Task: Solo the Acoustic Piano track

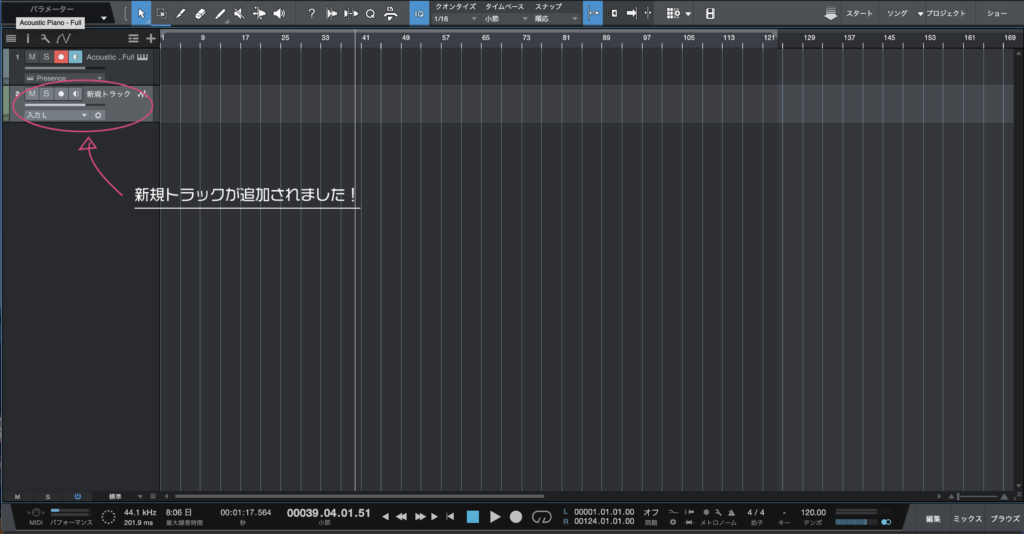Action: pyautogui.click(x=46, y=57)
